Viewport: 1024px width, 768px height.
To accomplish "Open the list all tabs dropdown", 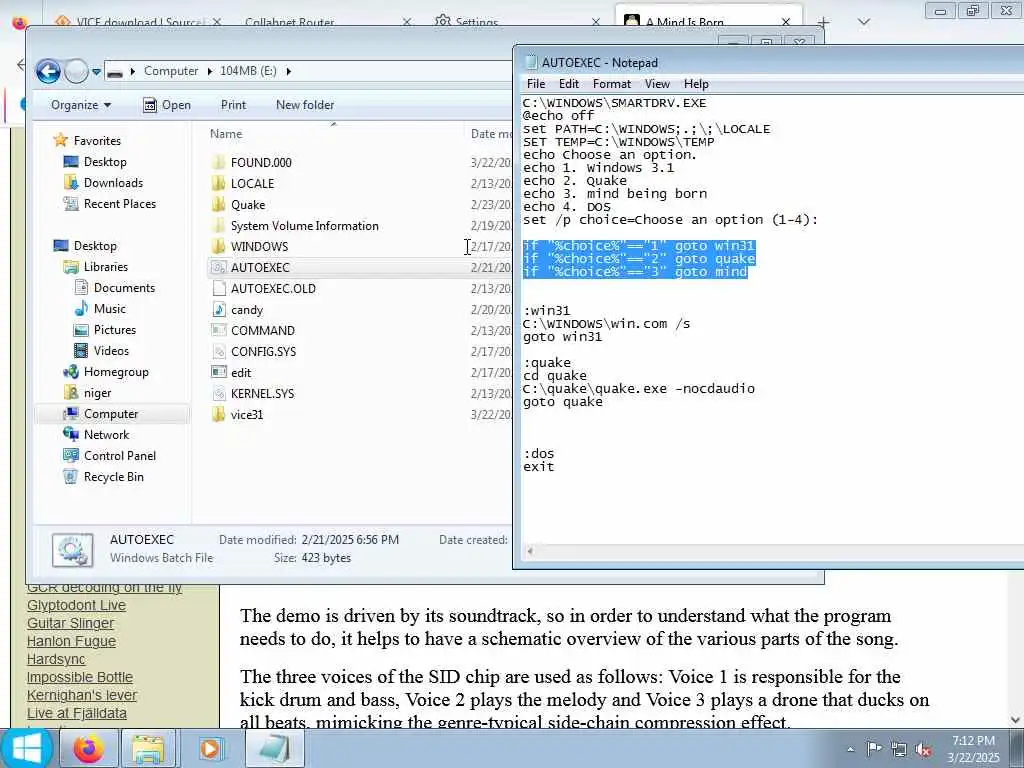I will tap(864, 22).
